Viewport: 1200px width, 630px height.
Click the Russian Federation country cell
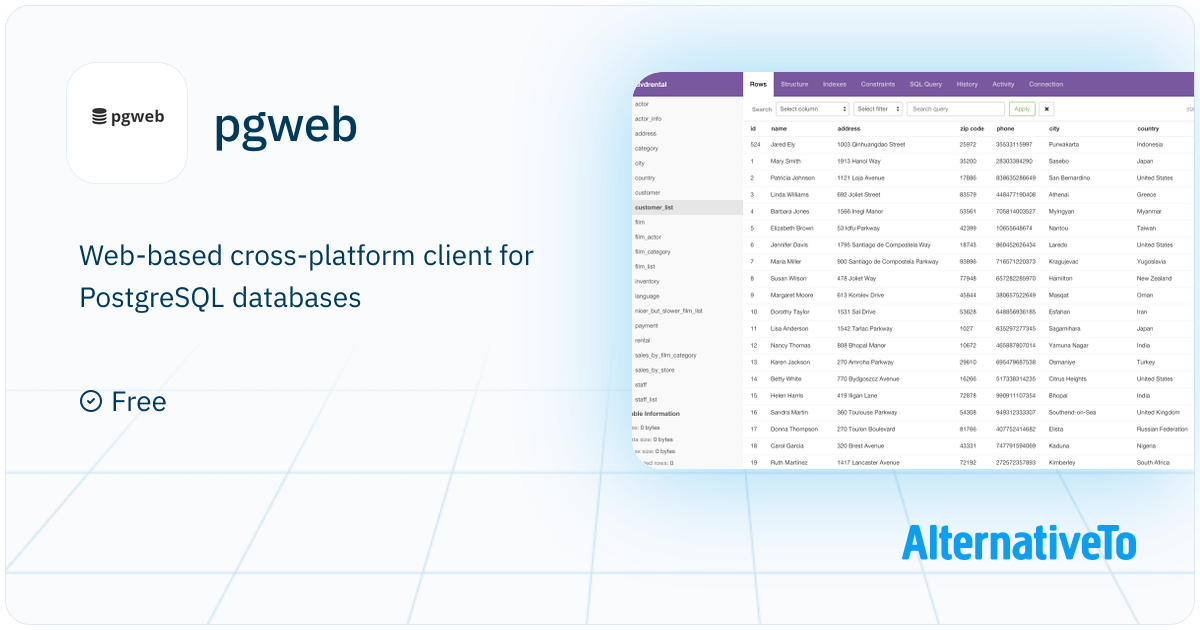pos(1162,429)
